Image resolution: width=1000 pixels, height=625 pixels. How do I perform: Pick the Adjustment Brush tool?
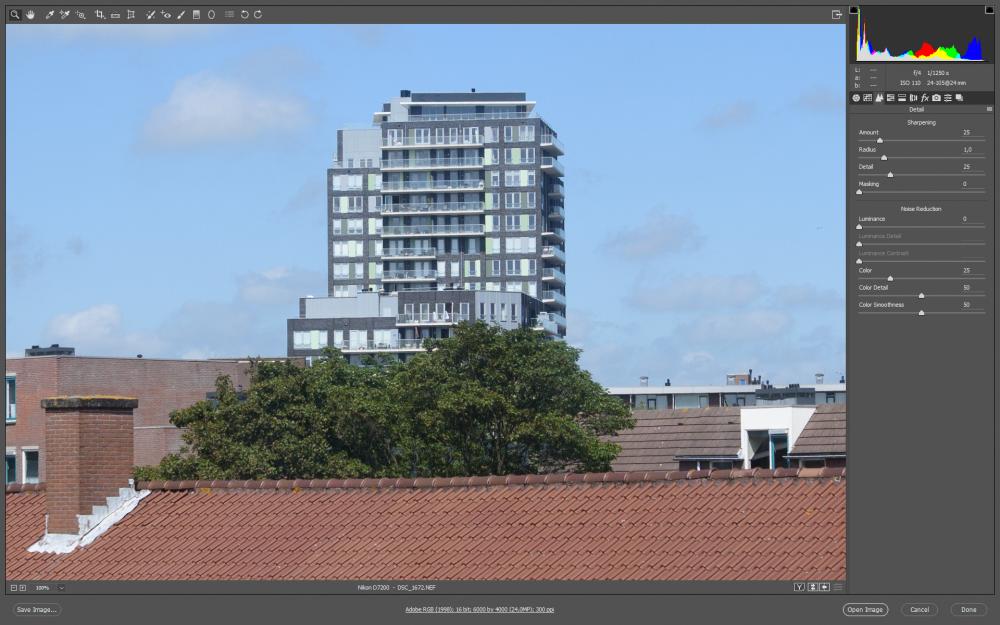pos(181,14)
